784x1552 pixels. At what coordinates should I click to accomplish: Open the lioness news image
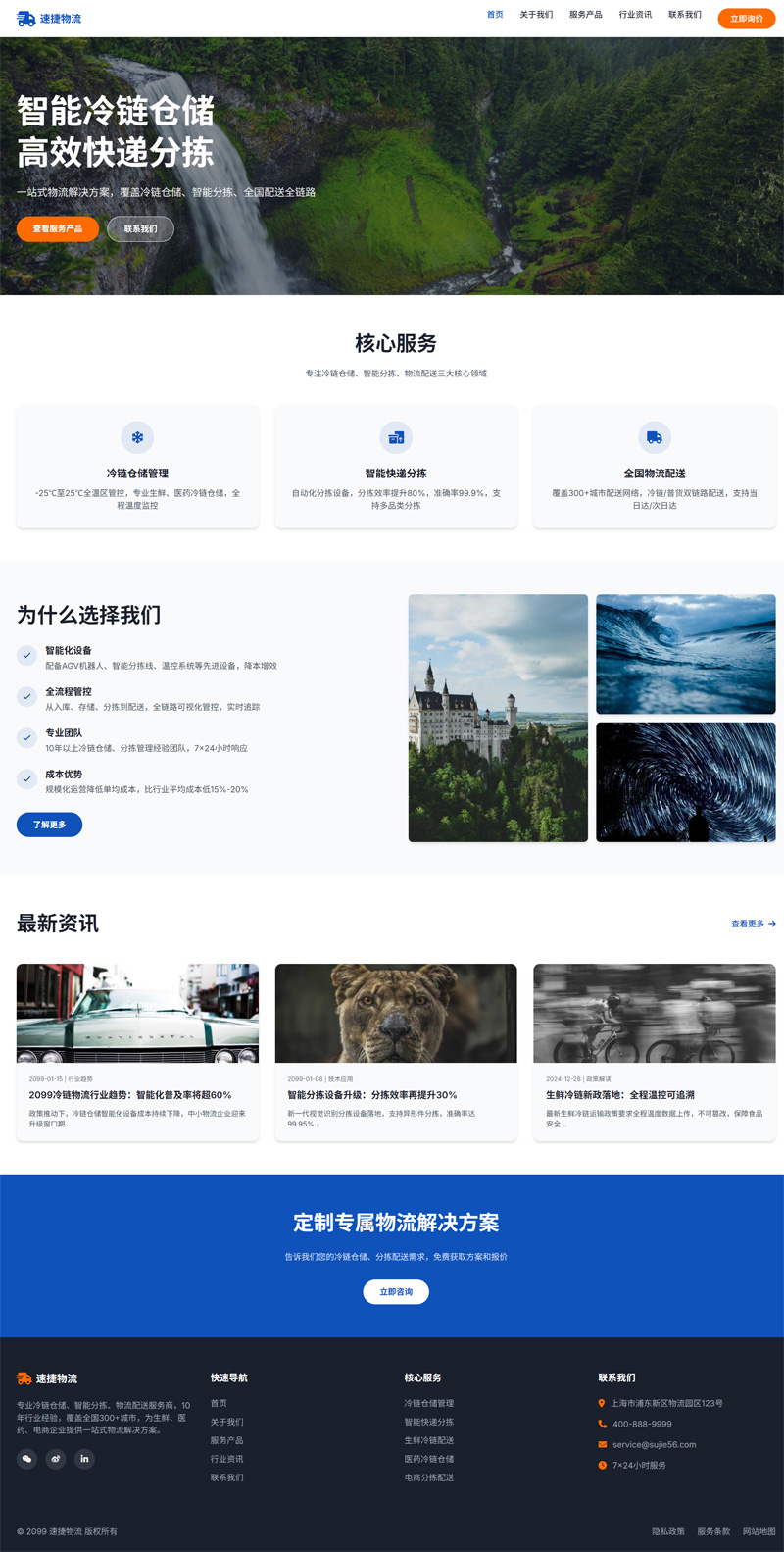[x=396, y=1013]
